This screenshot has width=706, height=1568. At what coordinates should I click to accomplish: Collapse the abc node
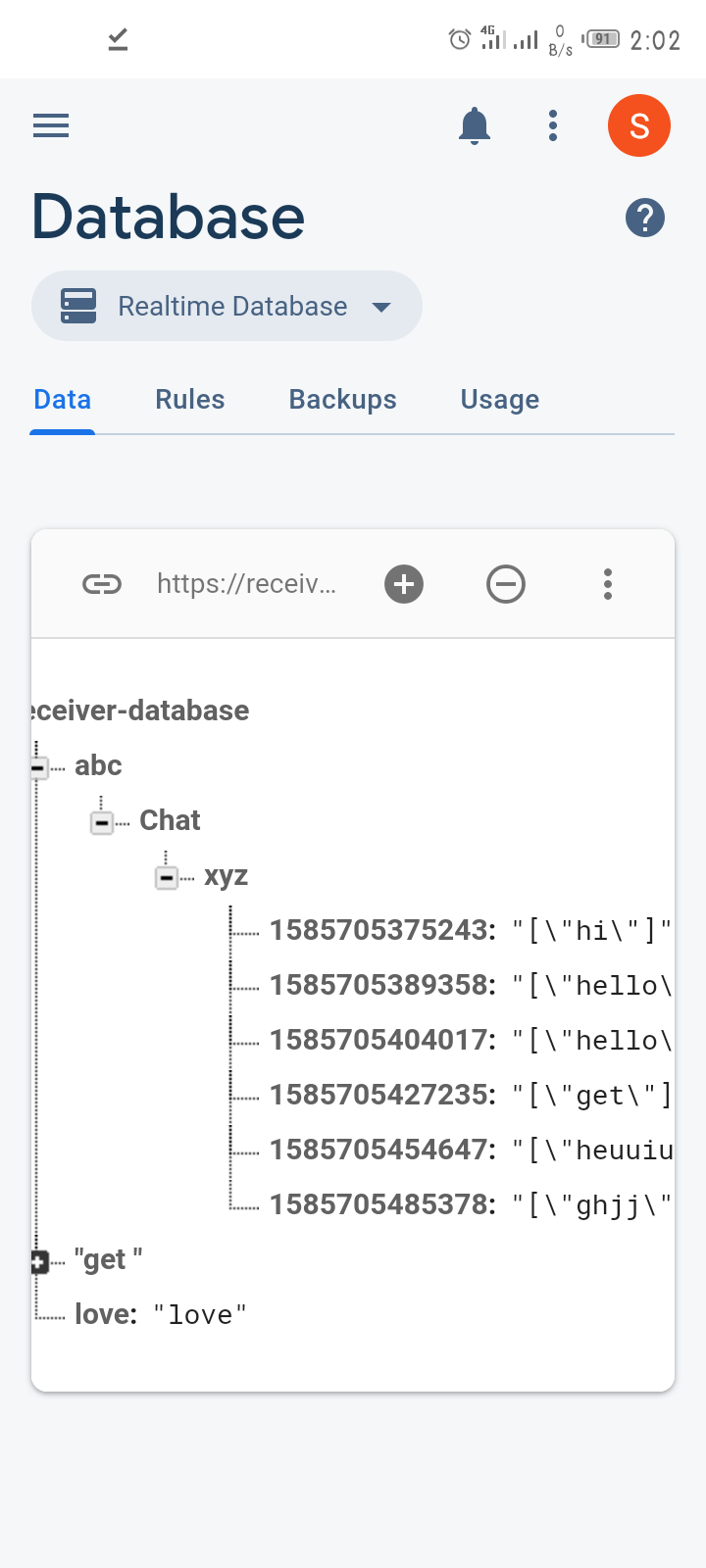click(38, 767)
